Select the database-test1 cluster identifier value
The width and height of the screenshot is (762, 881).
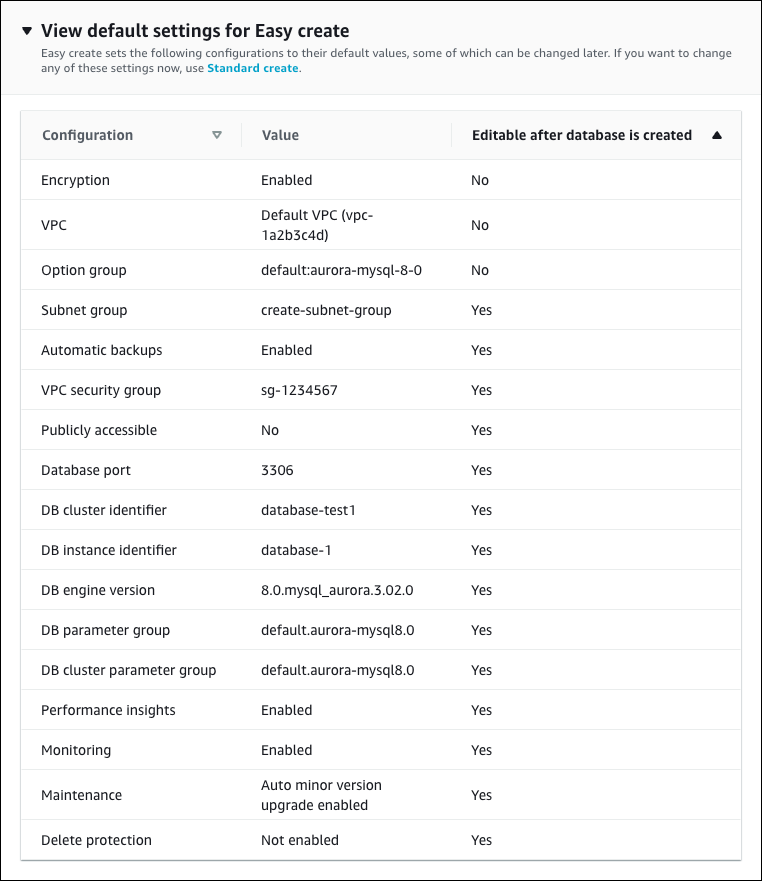(x=305, y=510)
